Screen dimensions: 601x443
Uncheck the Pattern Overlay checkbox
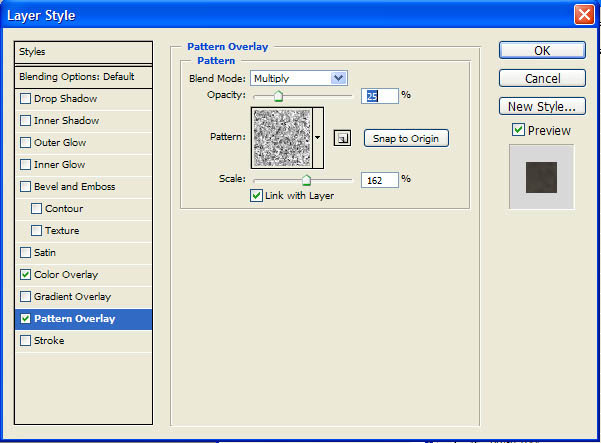[x=25, y=318]
